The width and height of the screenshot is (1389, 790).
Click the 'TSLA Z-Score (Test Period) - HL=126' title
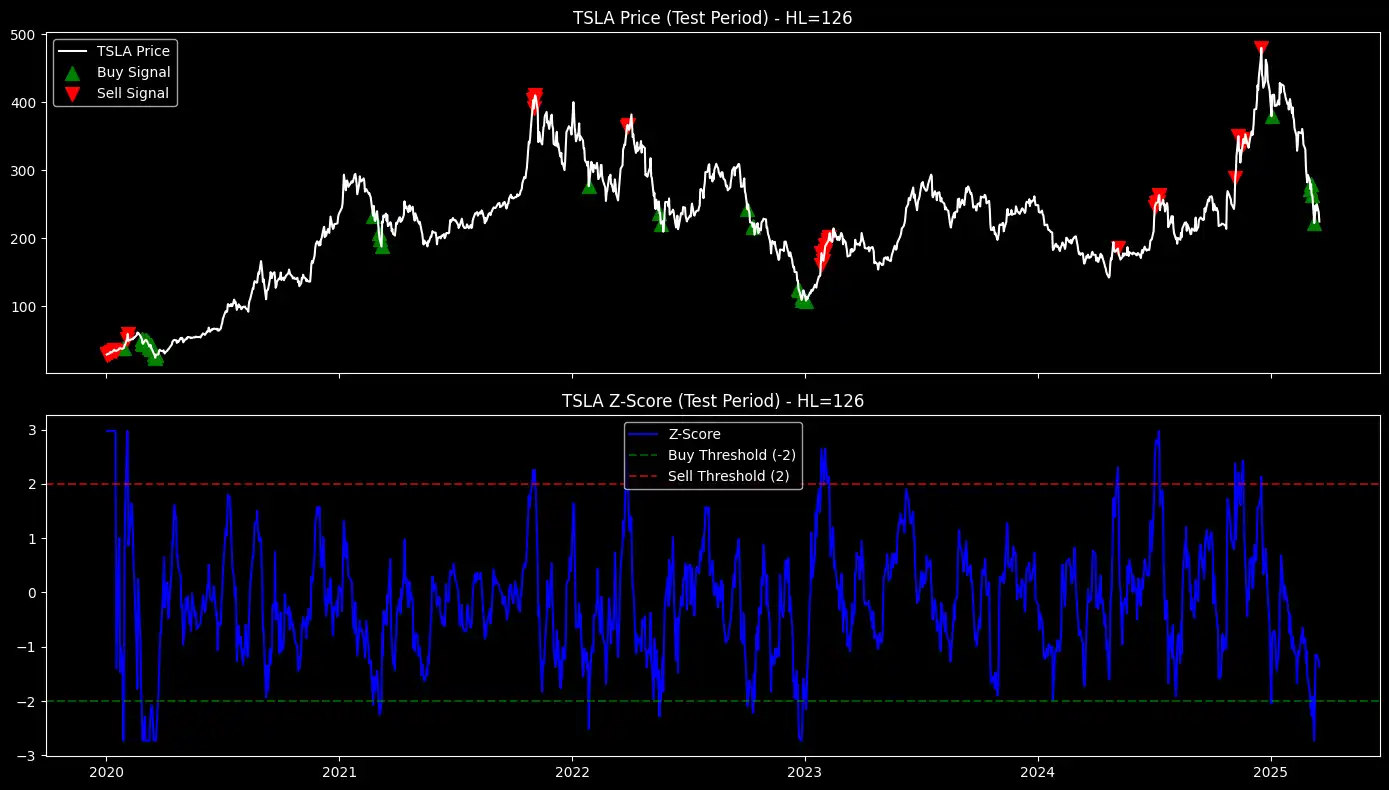pos(712,401)
